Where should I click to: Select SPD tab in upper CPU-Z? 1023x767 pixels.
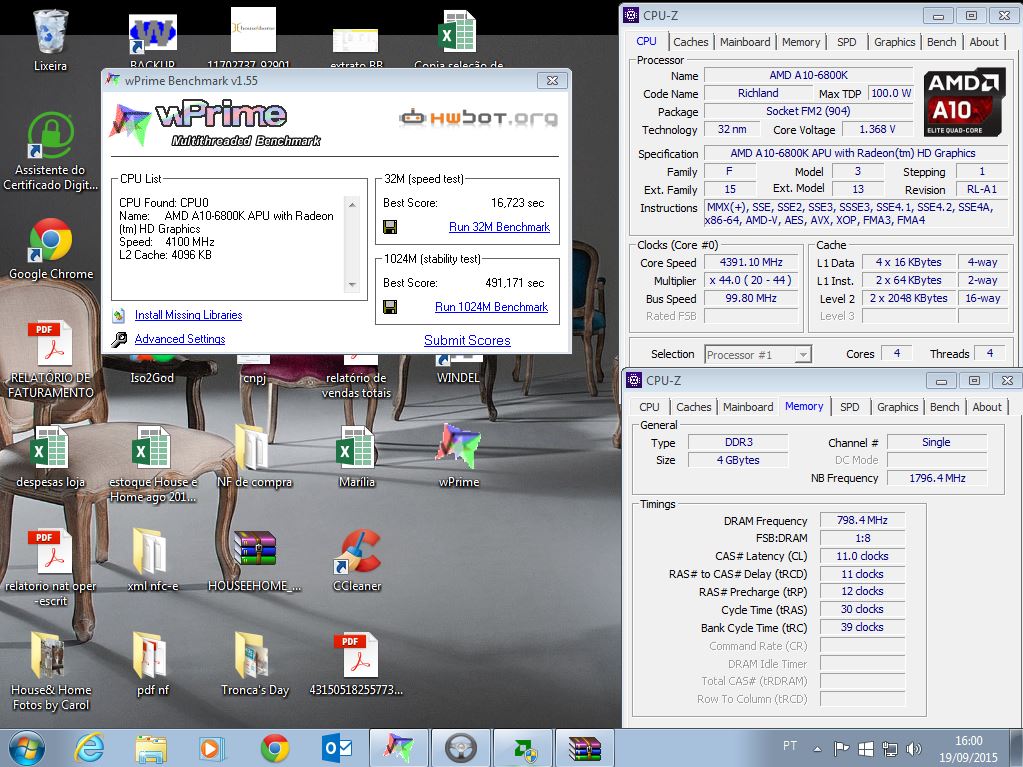[846, 42]
